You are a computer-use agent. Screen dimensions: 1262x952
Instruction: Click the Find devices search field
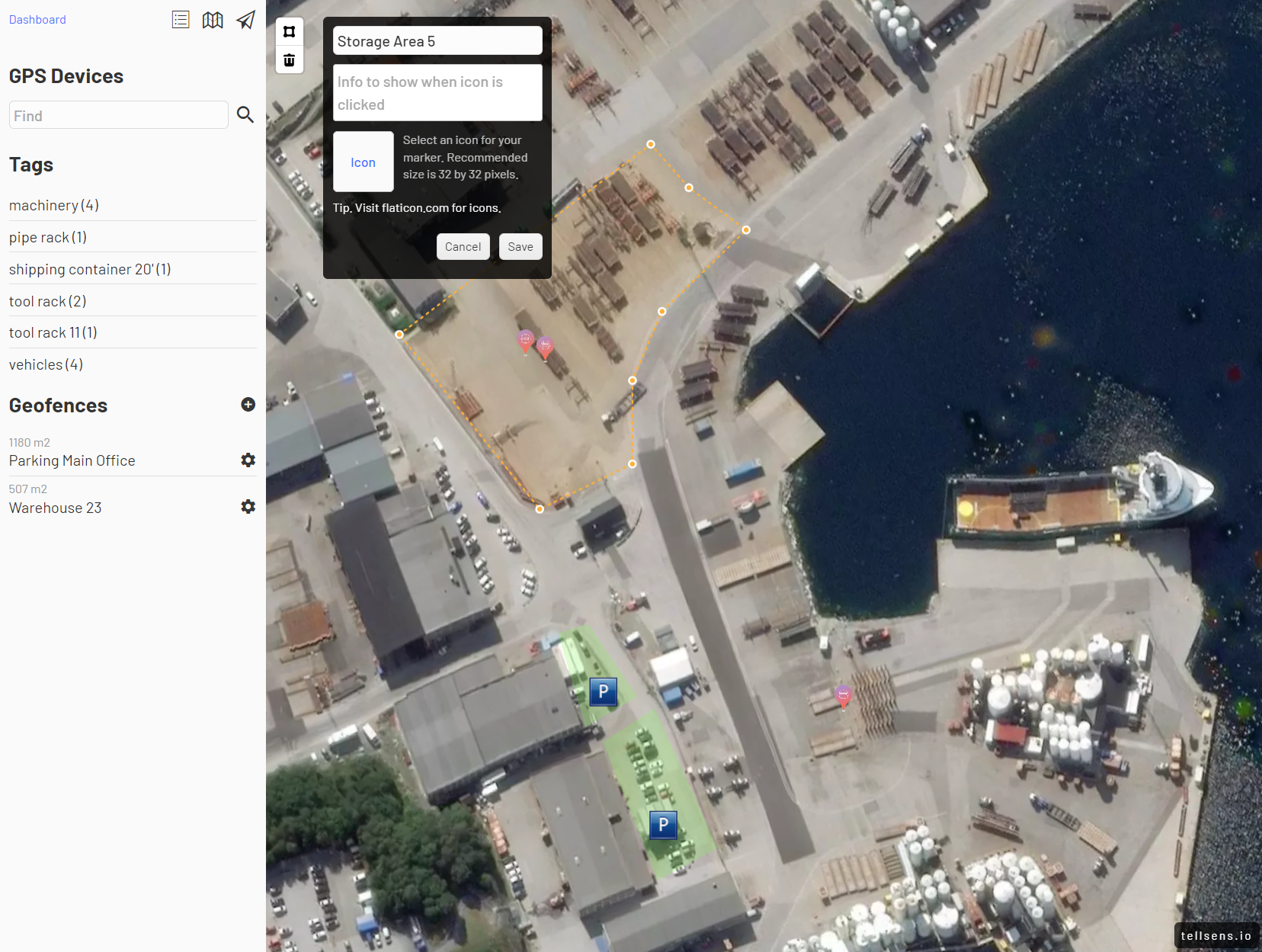[x=118, y=114]
